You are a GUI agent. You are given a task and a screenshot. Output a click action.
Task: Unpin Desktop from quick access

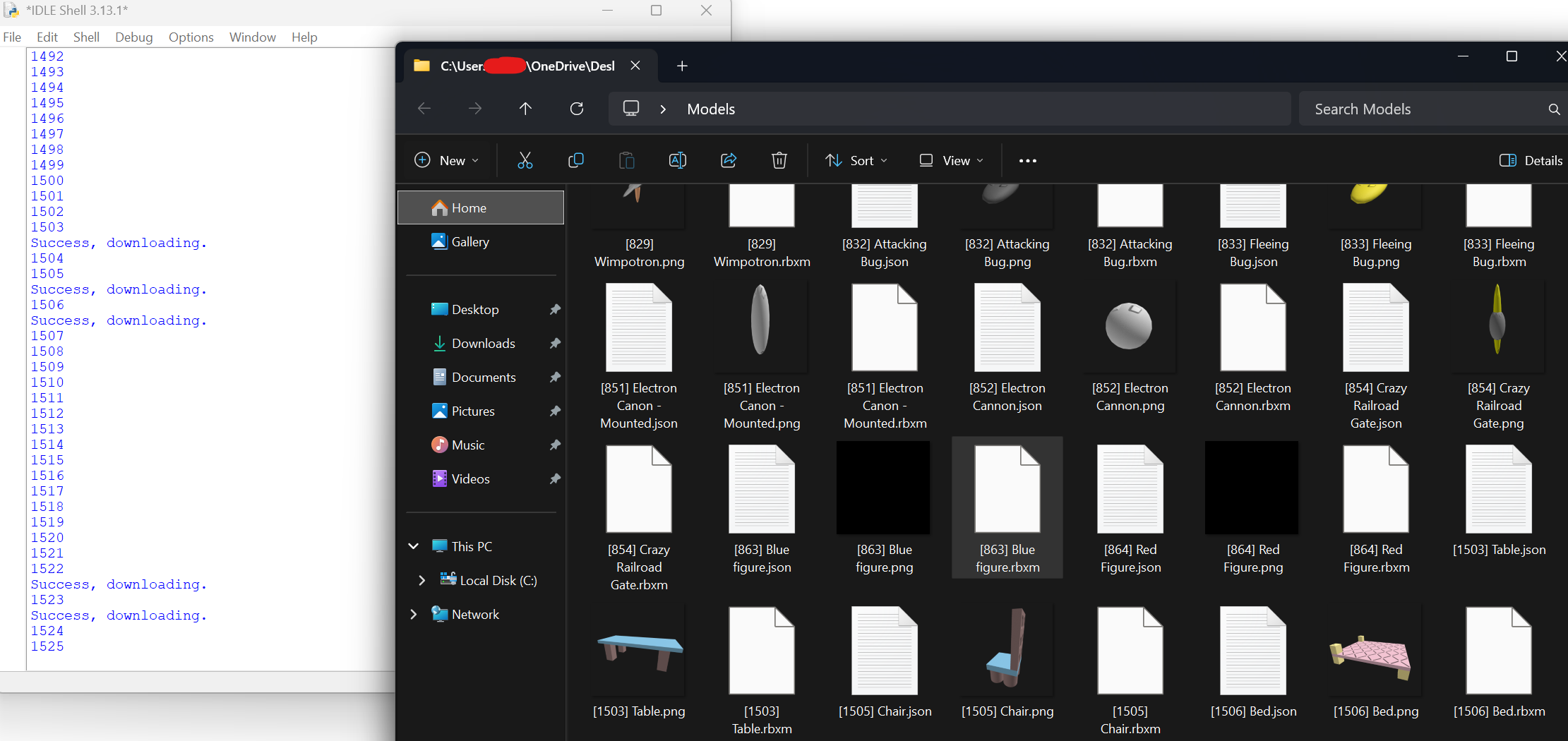[x=555, y=310]
